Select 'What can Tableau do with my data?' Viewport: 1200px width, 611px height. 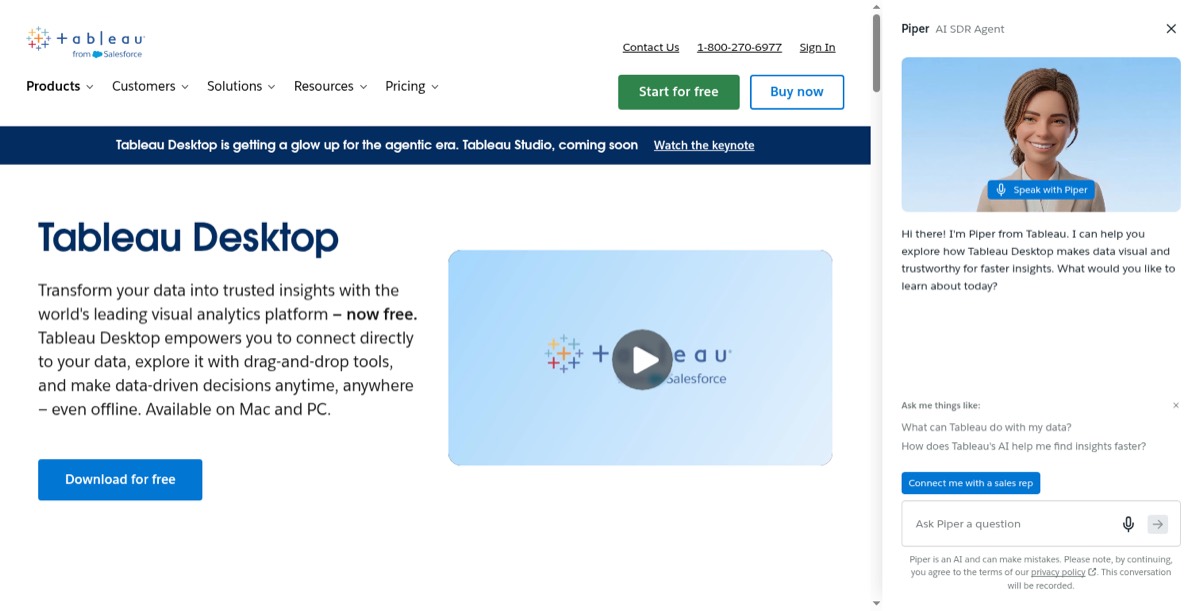[986, 427]
